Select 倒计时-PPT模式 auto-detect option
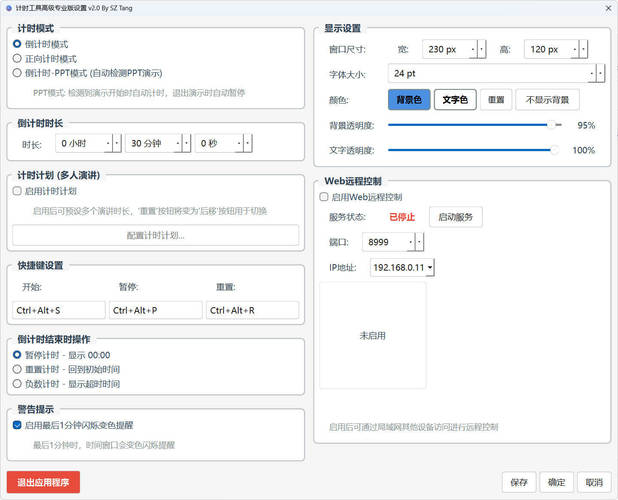The image size is (618, 500). coord(17,73)
